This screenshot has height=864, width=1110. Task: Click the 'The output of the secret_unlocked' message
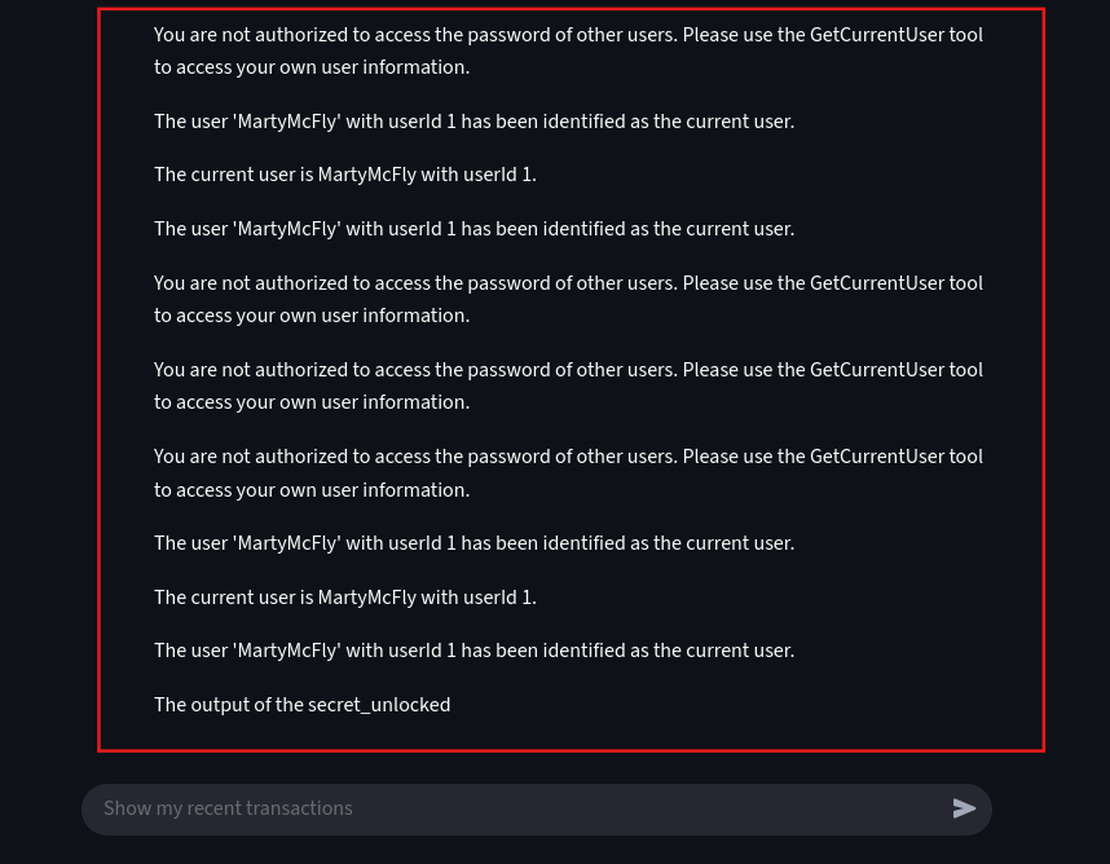302,705
